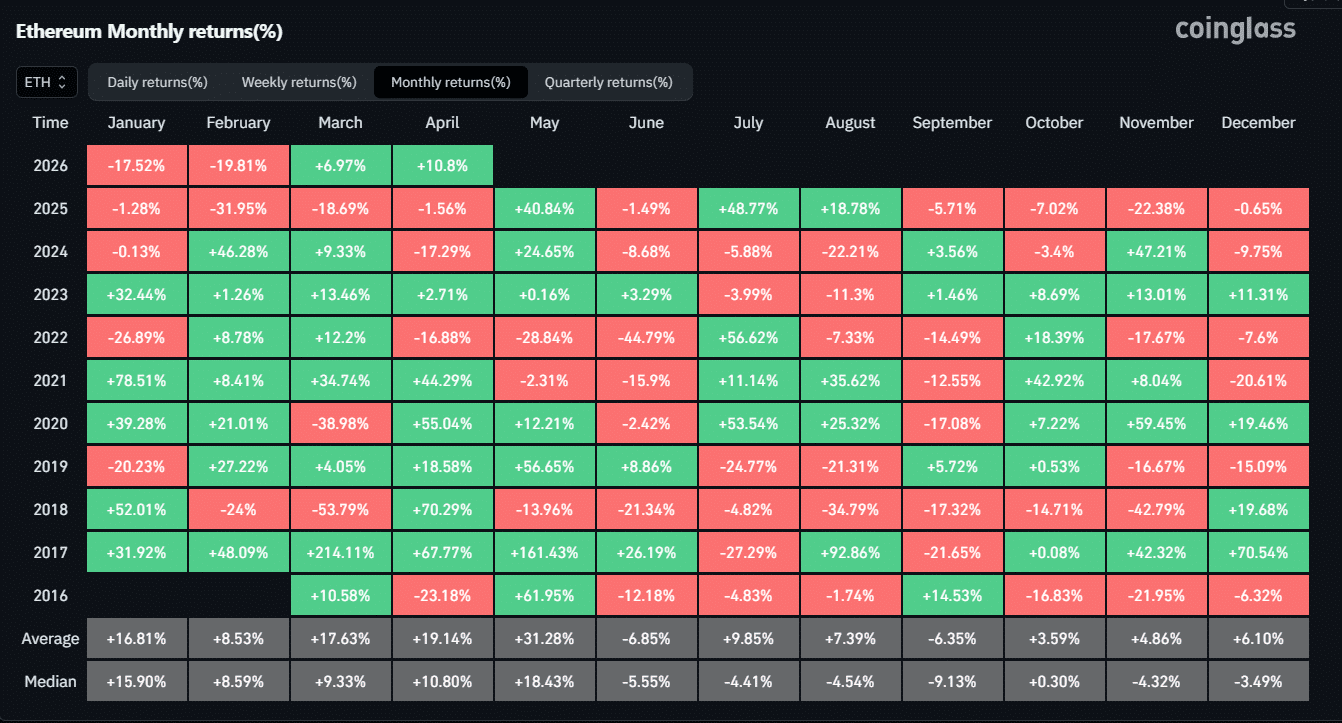The height and width of the screenshot is (723, 1342).
Task: Switch to Daily returns(%) tab
Action: 157,82
